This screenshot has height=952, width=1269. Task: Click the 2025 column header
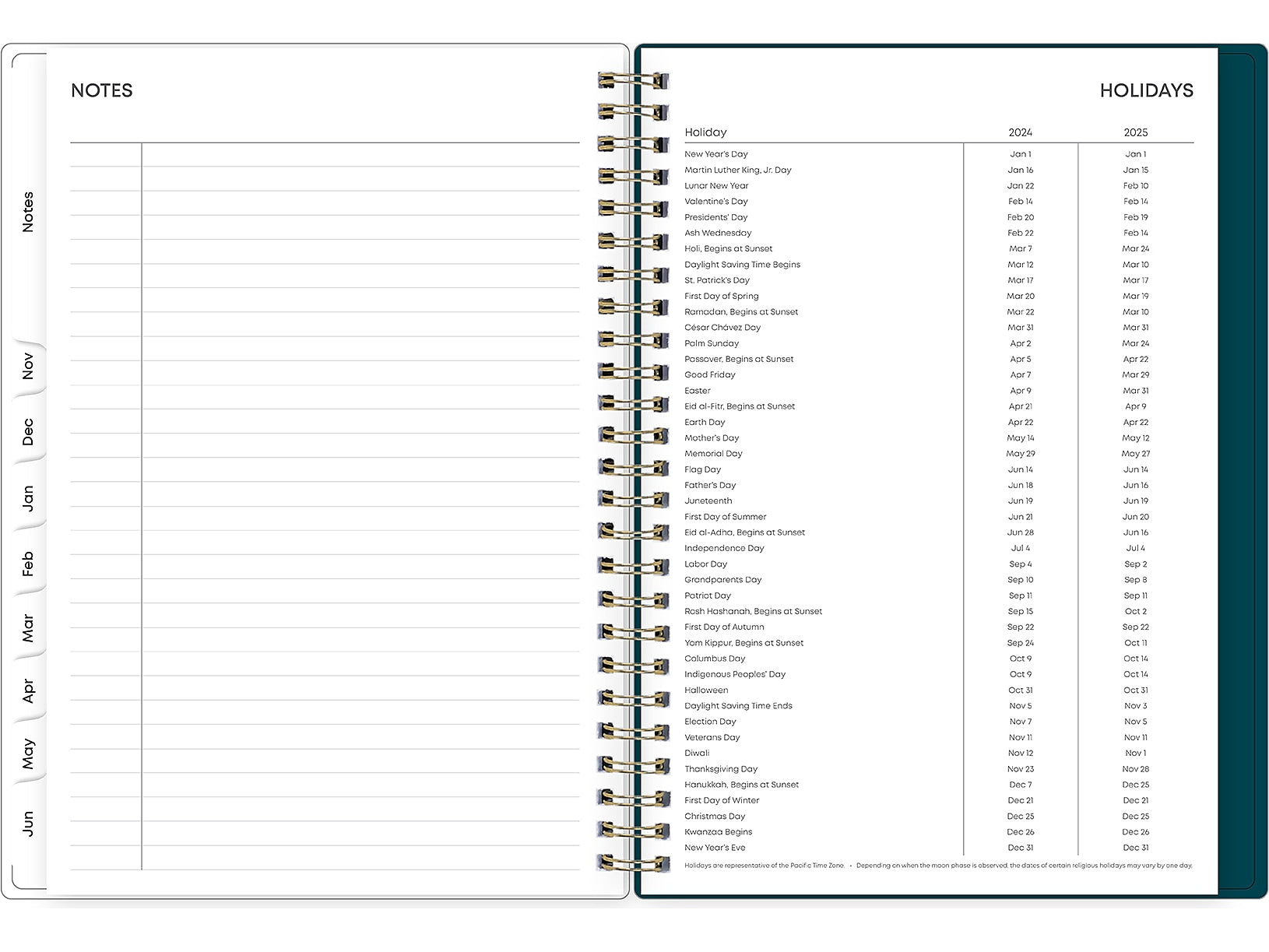tap(1136, 132)
